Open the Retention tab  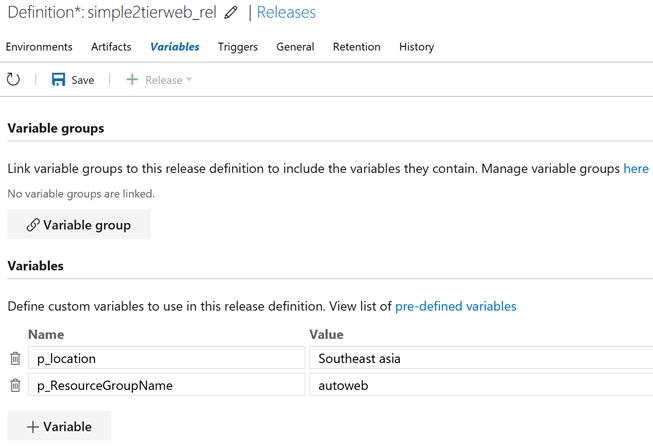point(356,47)
